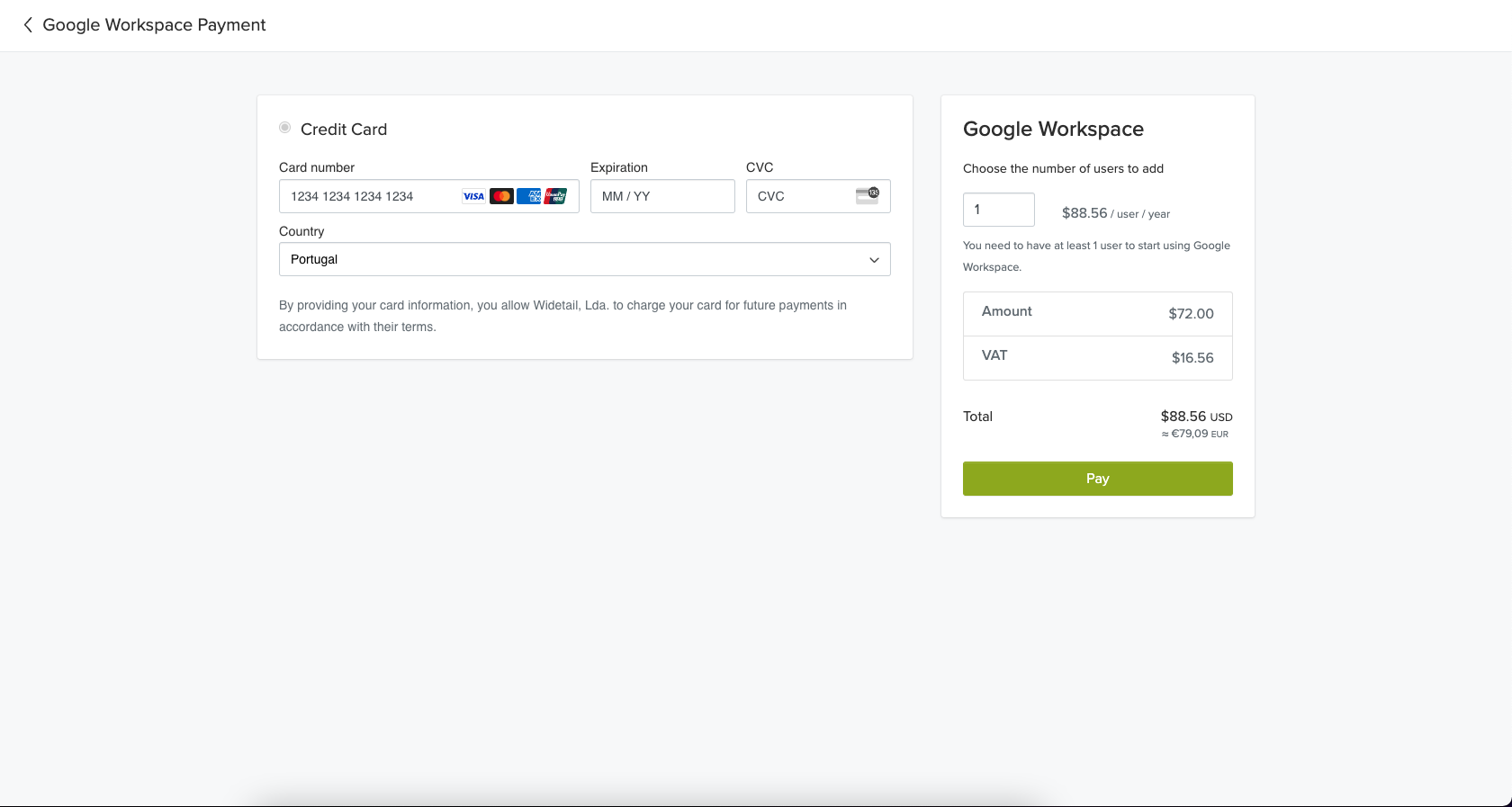The height and width of the screenshot is (807, 1512).
Task: Click the Visa card logo
Action: (x=473, y=196)
